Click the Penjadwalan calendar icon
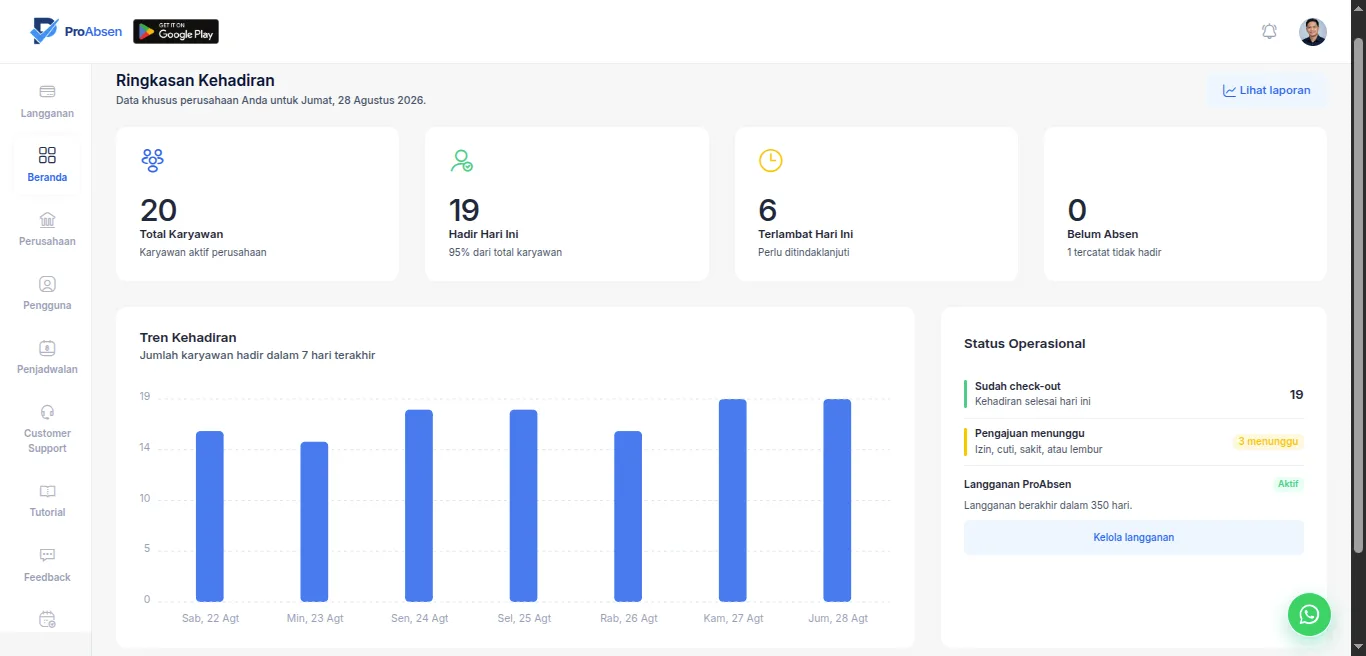 click(47, 348)
